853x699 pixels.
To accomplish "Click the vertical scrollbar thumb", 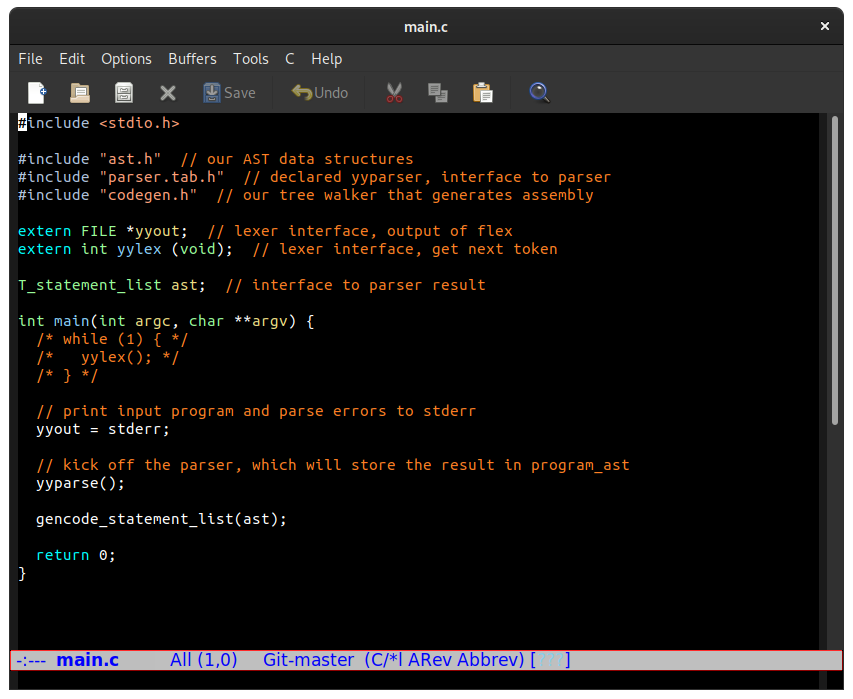I will (835, 270).
